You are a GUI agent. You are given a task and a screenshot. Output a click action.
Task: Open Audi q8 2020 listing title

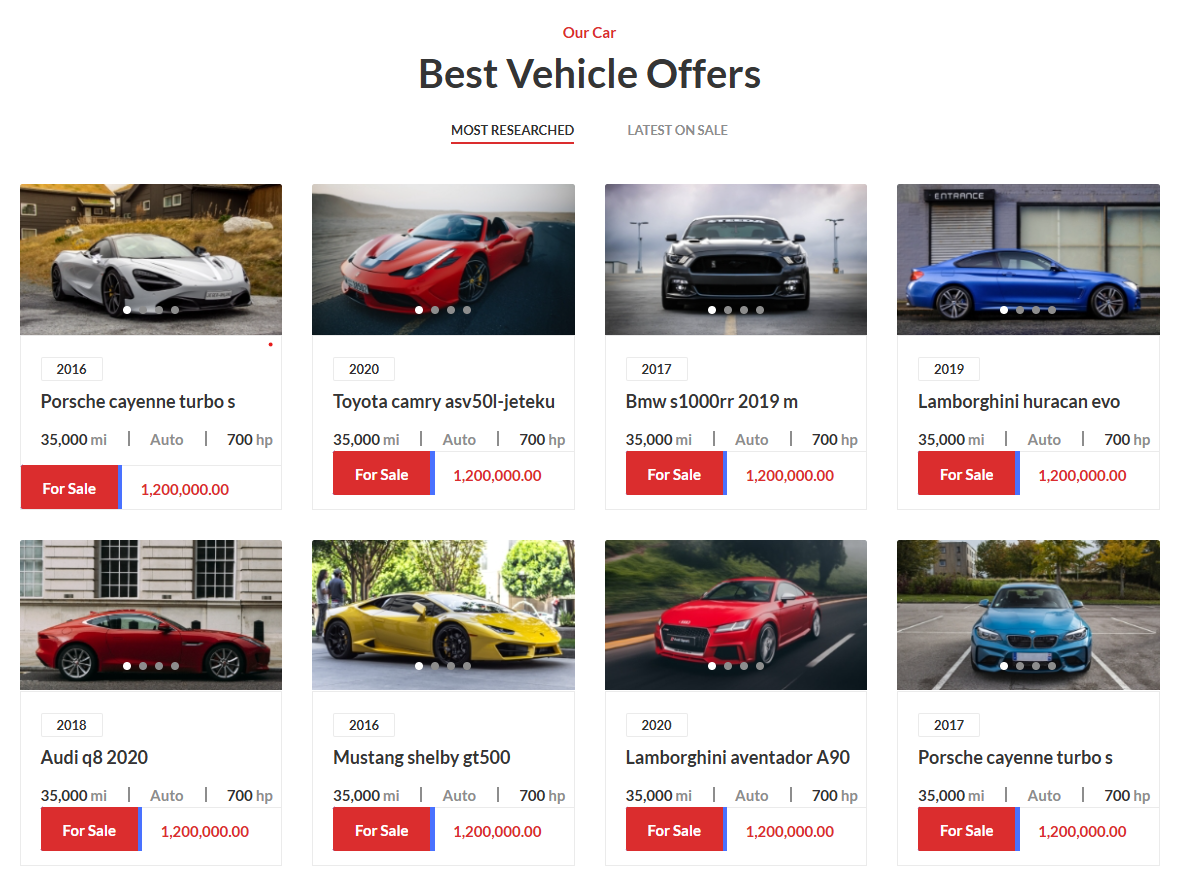[x=94, y=758]
